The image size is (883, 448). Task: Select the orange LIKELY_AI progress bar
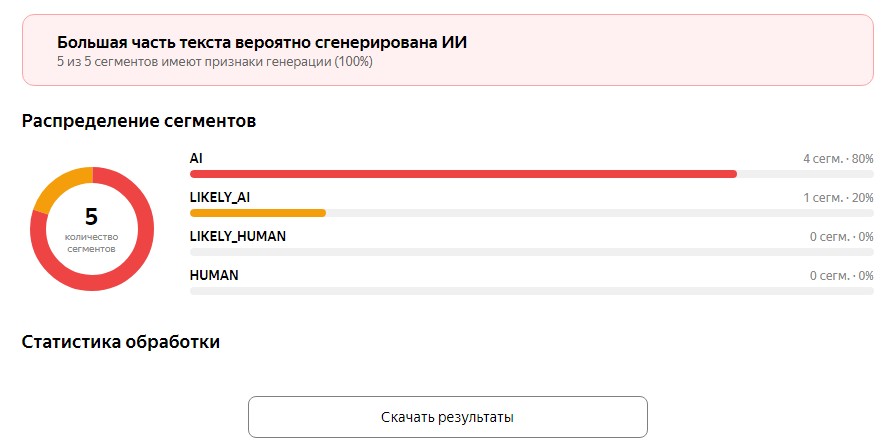pyautogui.click(x=258, y=213)
